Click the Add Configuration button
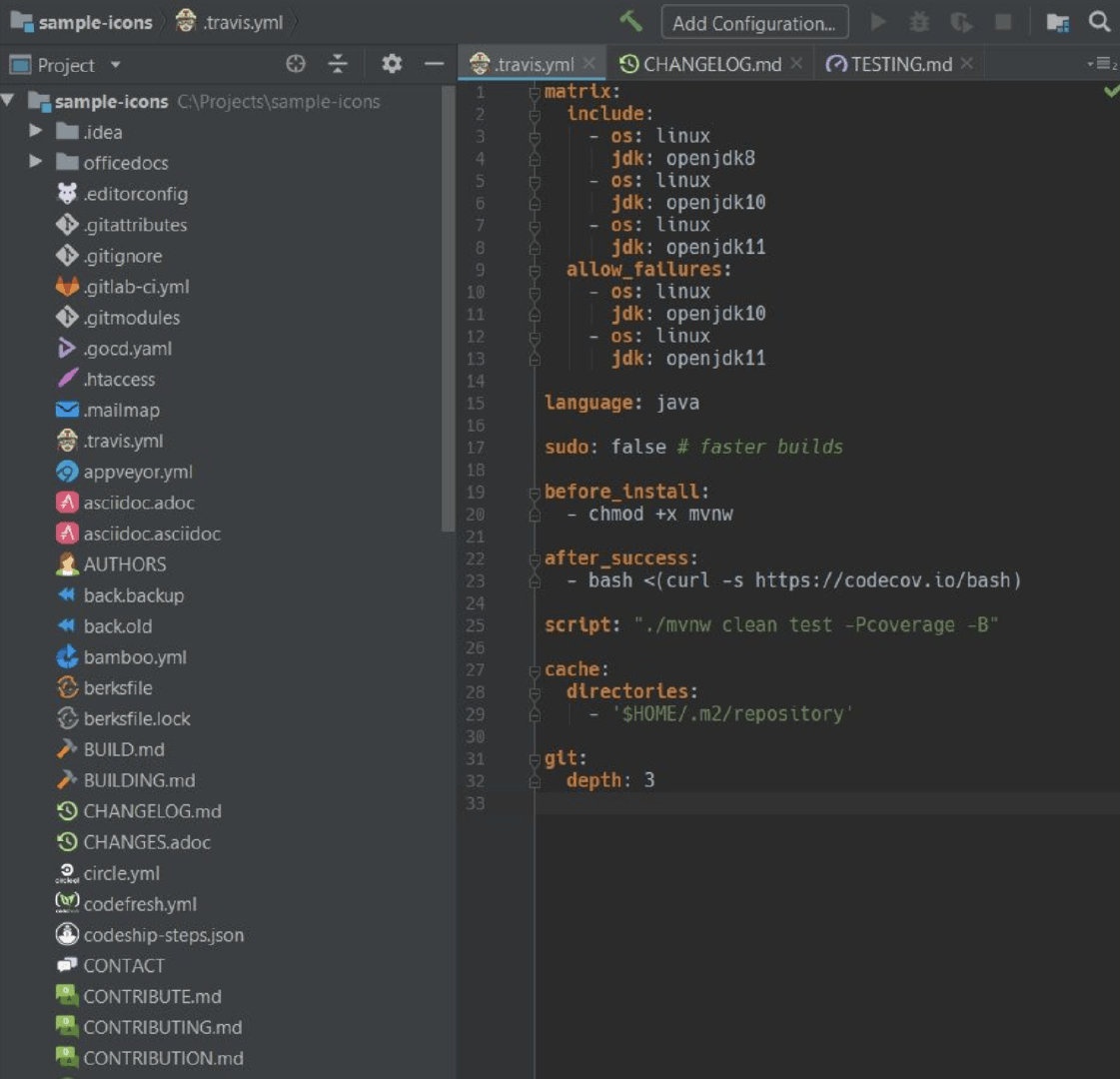The width and height of the screenshot is (1120, 1079). pos(754,22)
